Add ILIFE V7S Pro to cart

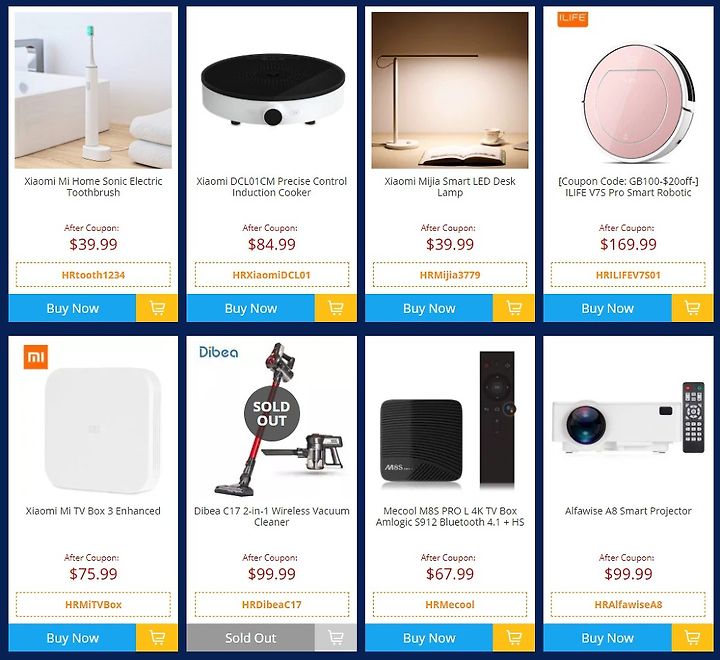click(x=692, y=308)
